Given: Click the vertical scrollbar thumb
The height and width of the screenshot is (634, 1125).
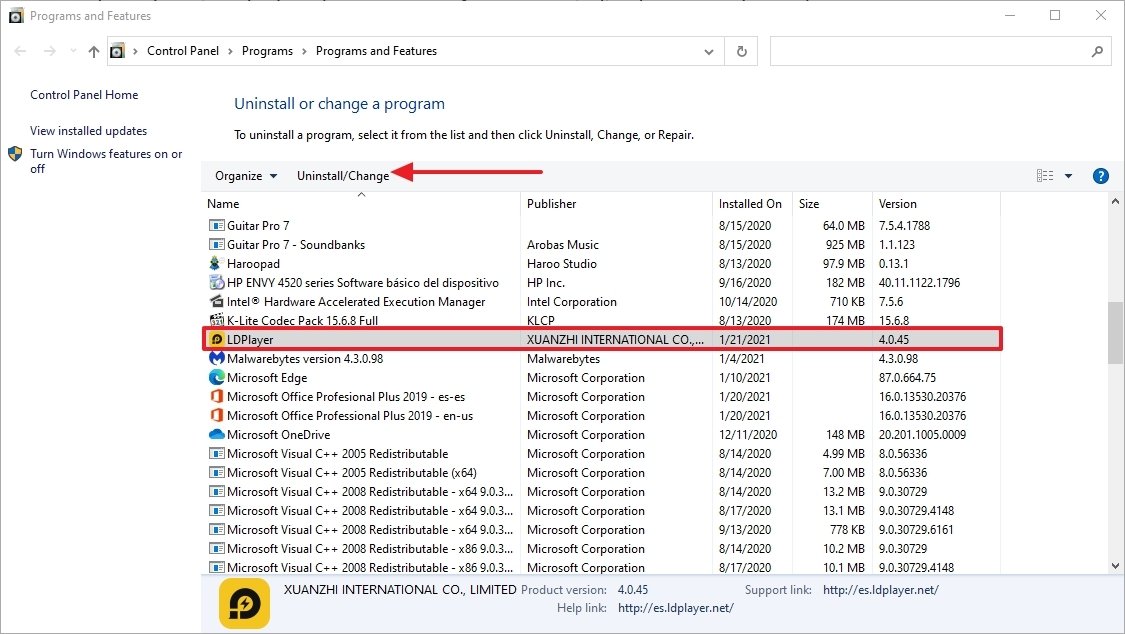Looking at the screenshot, I should (1115, 332).
